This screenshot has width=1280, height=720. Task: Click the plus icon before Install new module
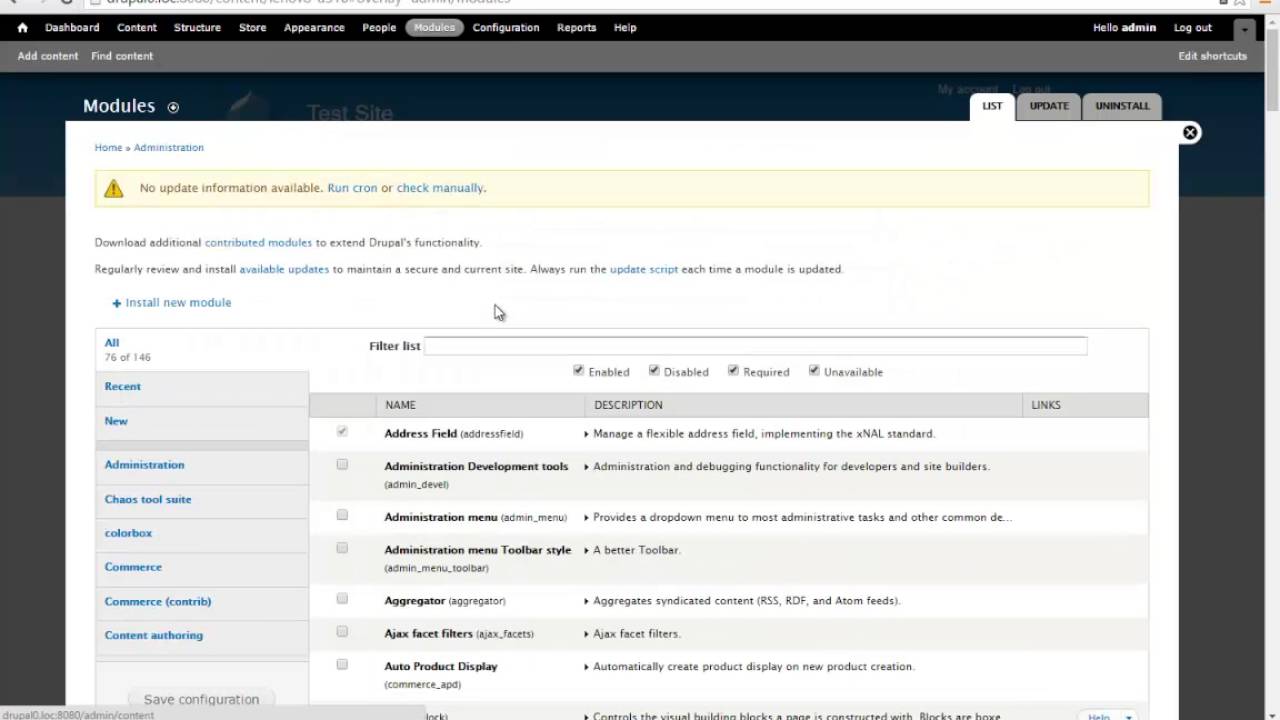[x=116, y=303]
